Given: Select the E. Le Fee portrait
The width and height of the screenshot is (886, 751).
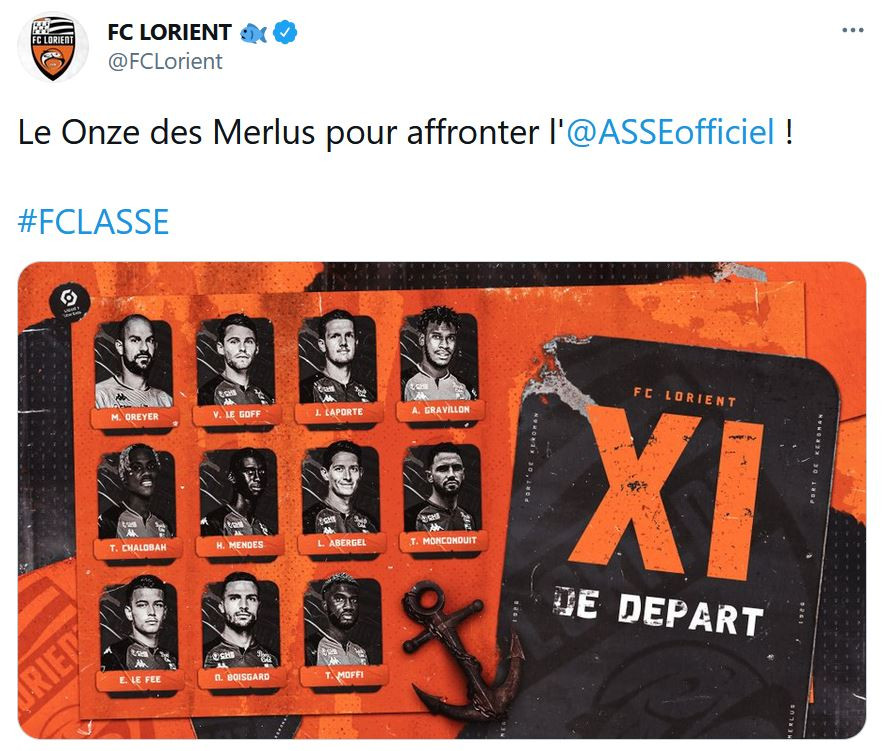Looking at the screenshot, I should point(139,623).
